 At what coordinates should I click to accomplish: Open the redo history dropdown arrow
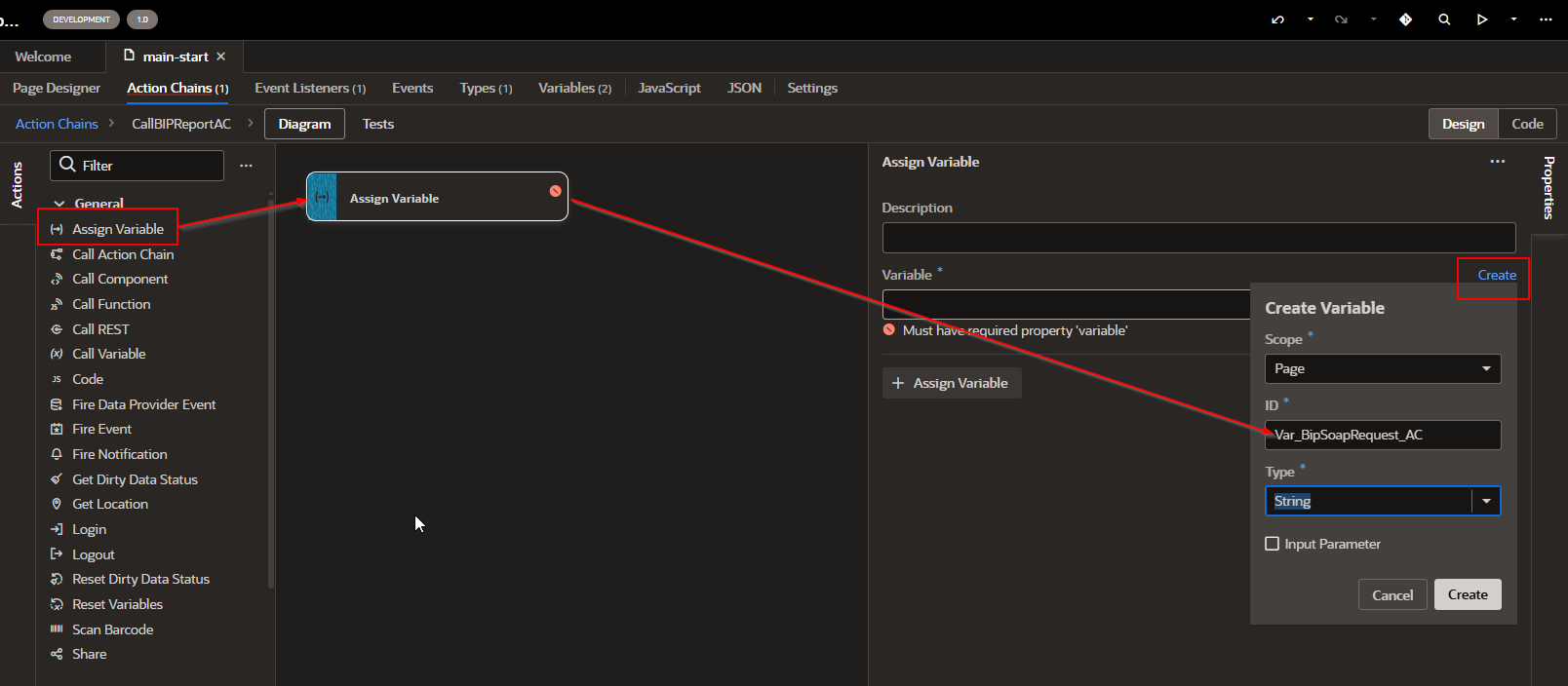coord(1373,19)
